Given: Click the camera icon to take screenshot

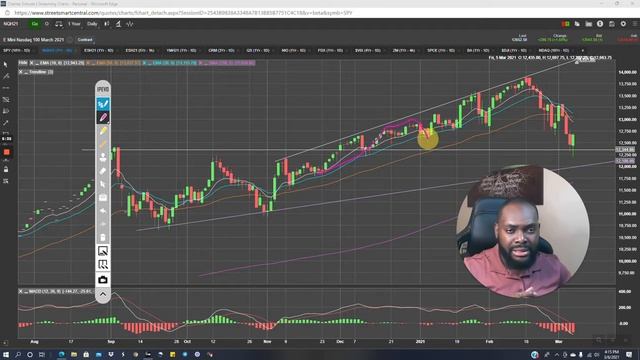Looking at the screenshot, I should pos(103,280).
